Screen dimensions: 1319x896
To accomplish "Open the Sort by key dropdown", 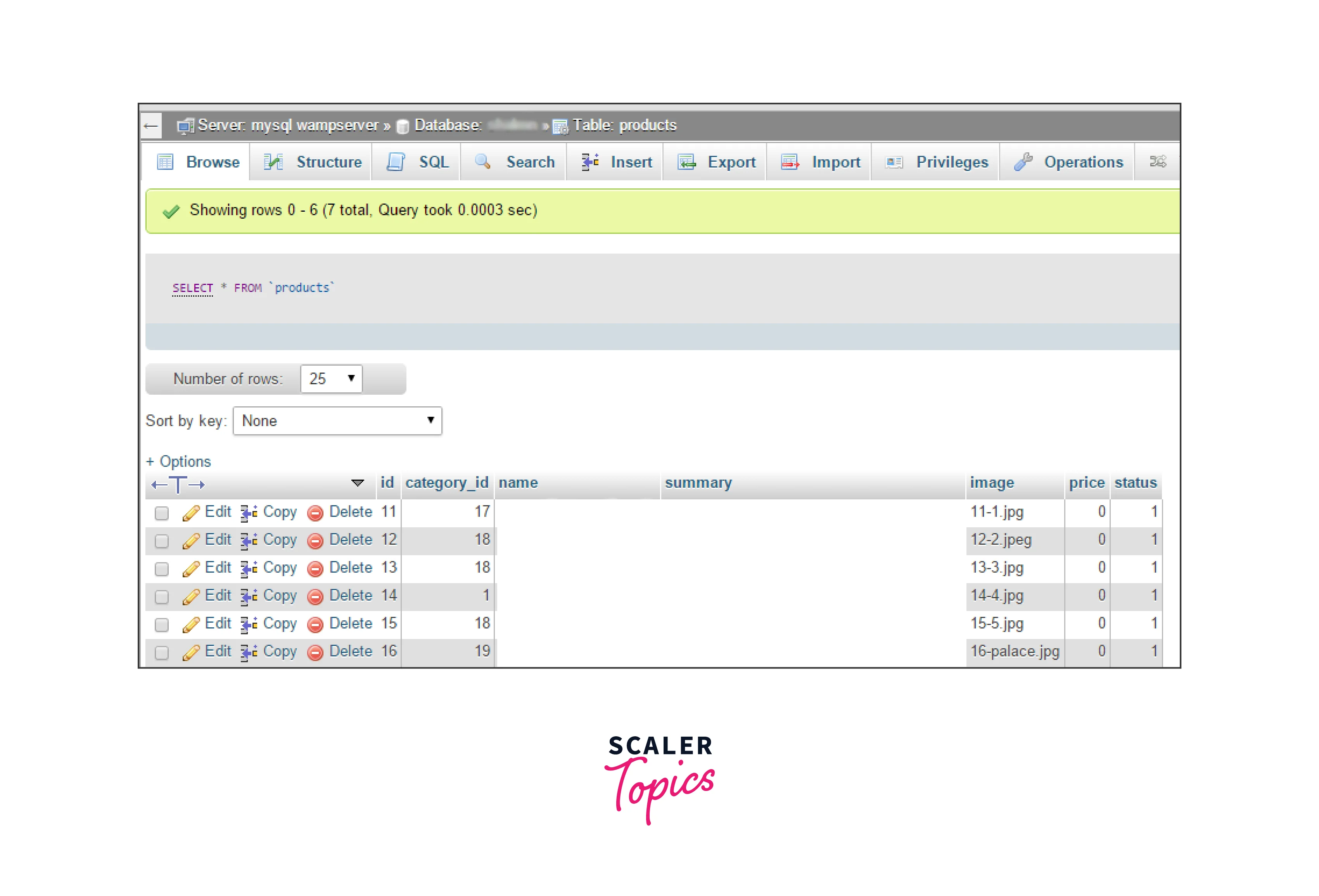I will pos(337,421).
